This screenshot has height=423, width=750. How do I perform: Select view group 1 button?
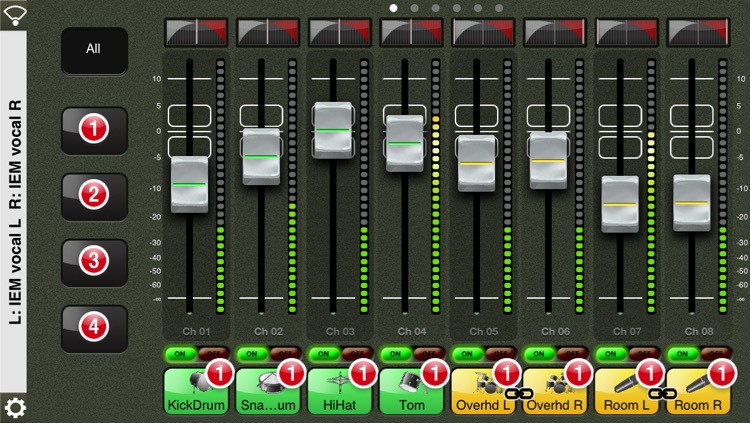(x=94, y=130)
